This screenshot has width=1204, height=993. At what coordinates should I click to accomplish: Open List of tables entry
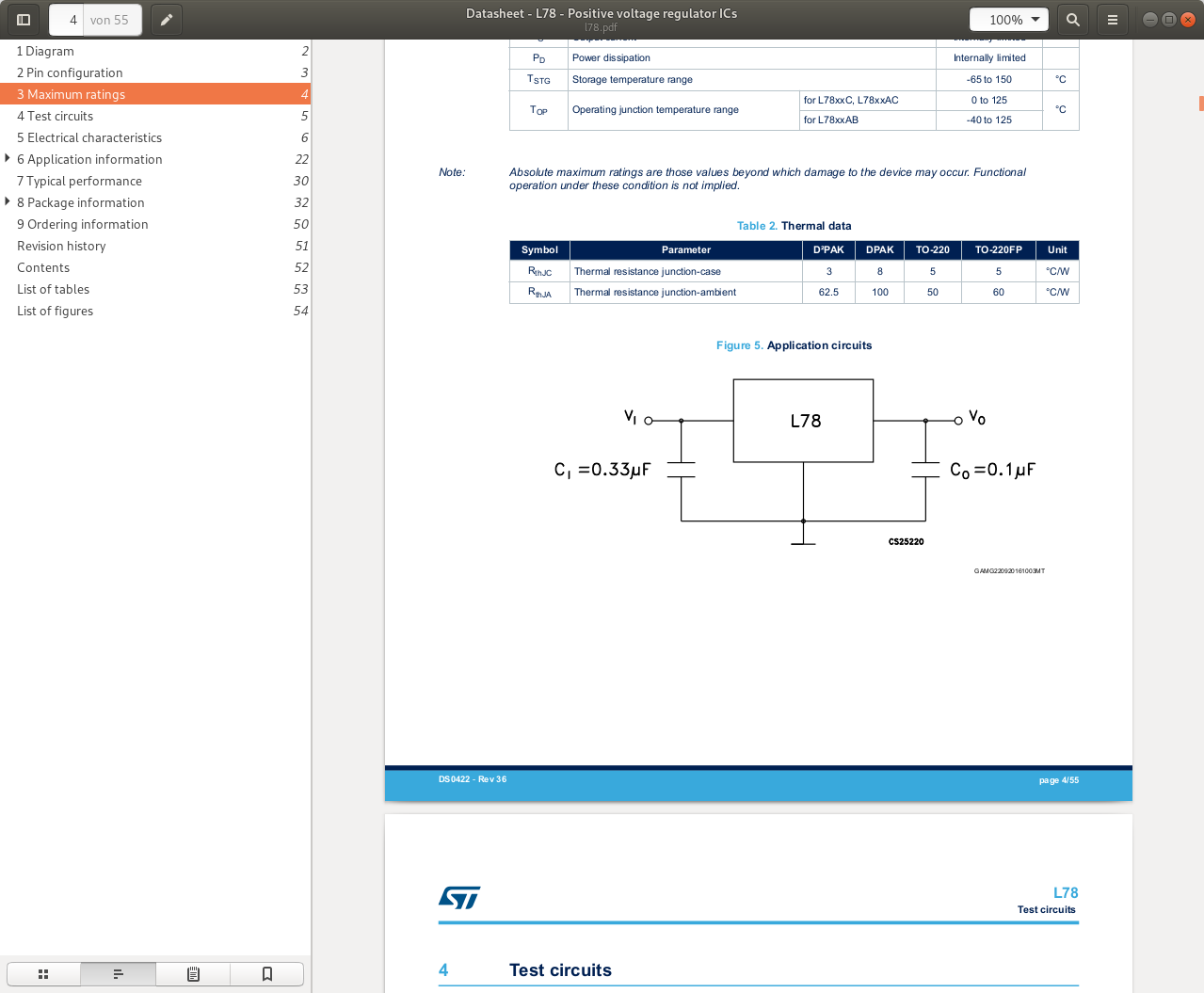coord(155,289)
